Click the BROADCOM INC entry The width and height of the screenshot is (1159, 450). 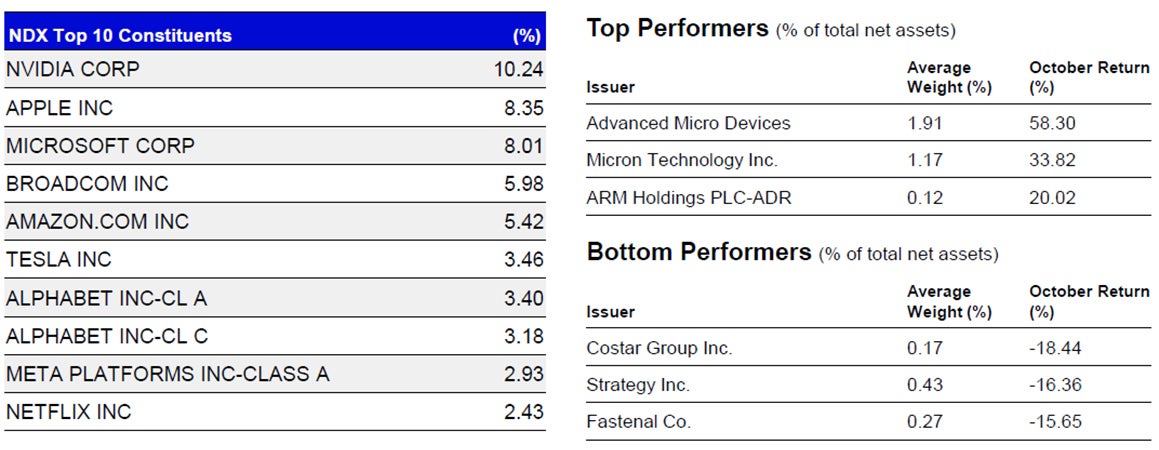click(87, 184)
